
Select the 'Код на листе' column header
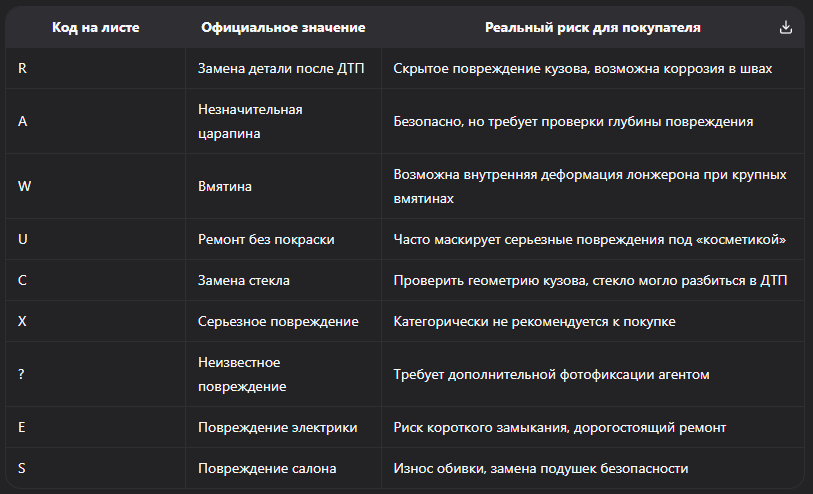point(95,27)
